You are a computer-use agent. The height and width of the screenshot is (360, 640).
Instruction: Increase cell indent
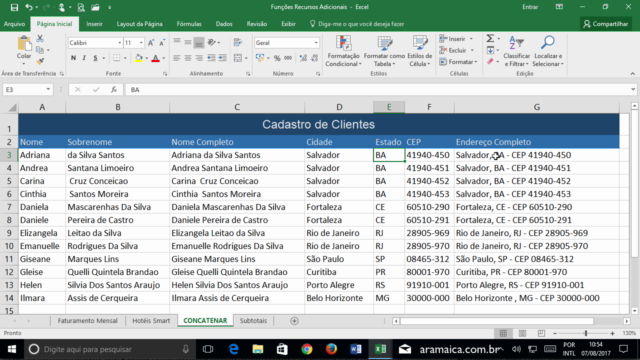[222, 58]
